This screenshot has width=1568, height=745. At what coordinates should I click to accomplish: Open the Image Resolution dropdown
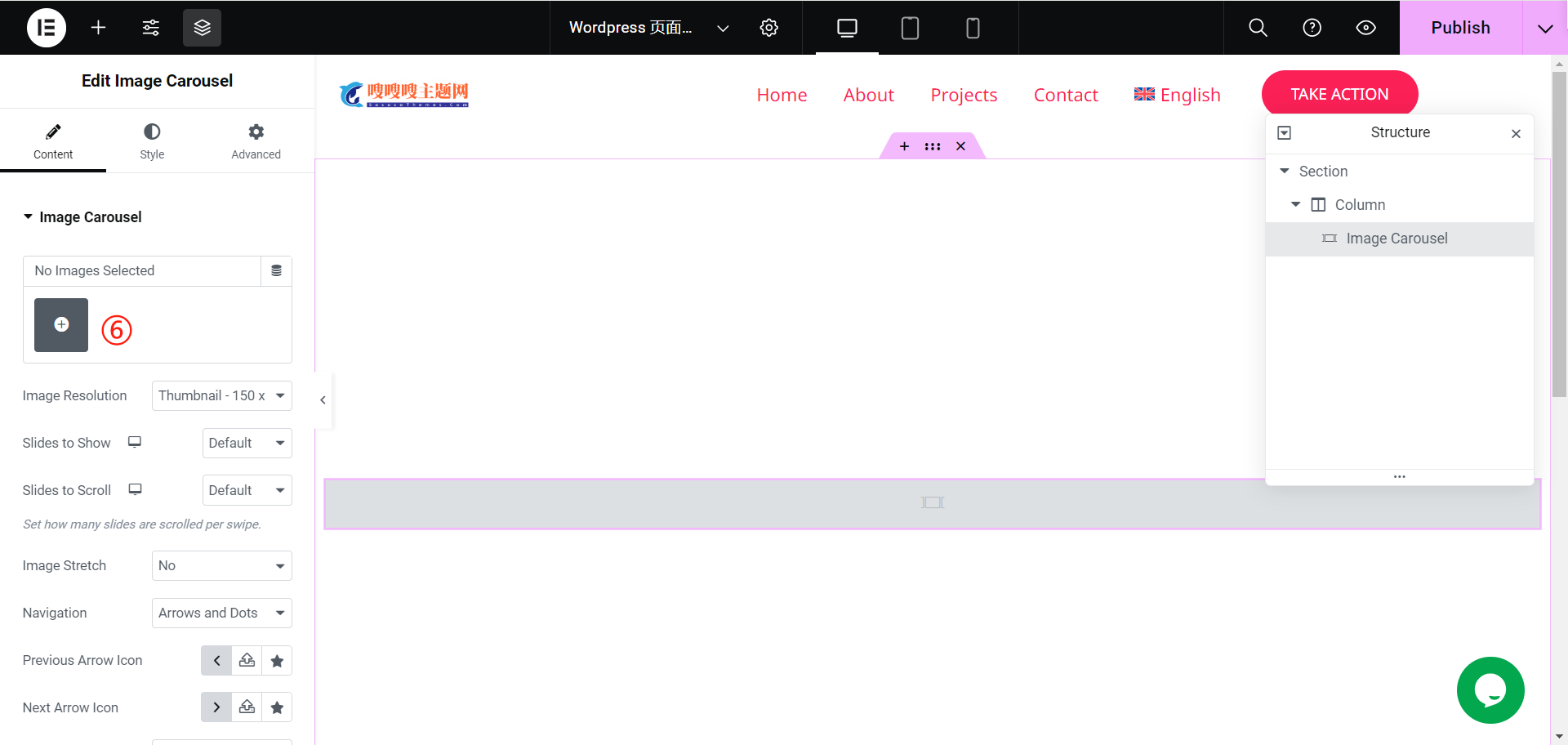tap(222, 395)
